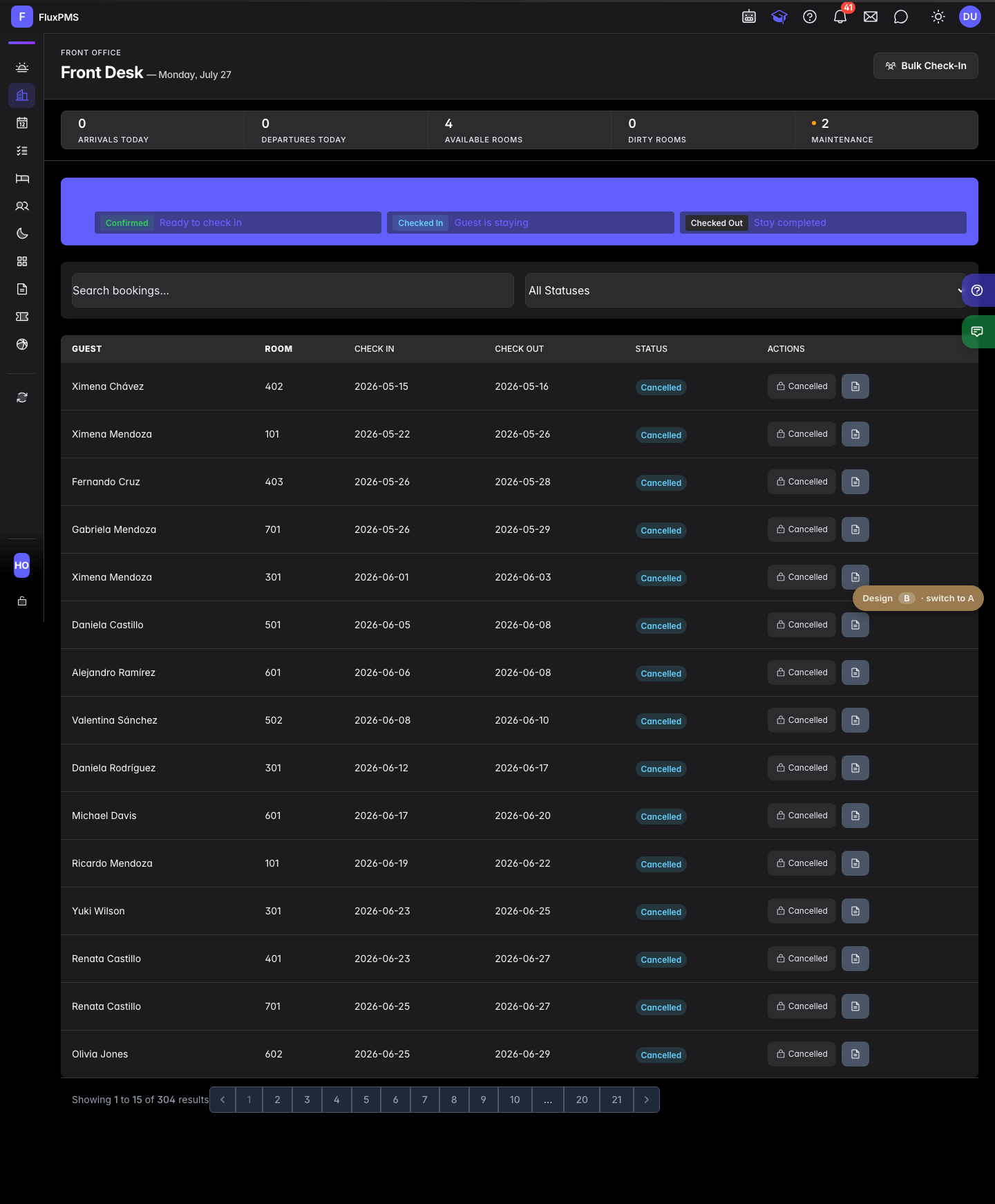Screen dimensions: 995x1204
Task: Jump to page 21 of results
Action: (617, 1100)
